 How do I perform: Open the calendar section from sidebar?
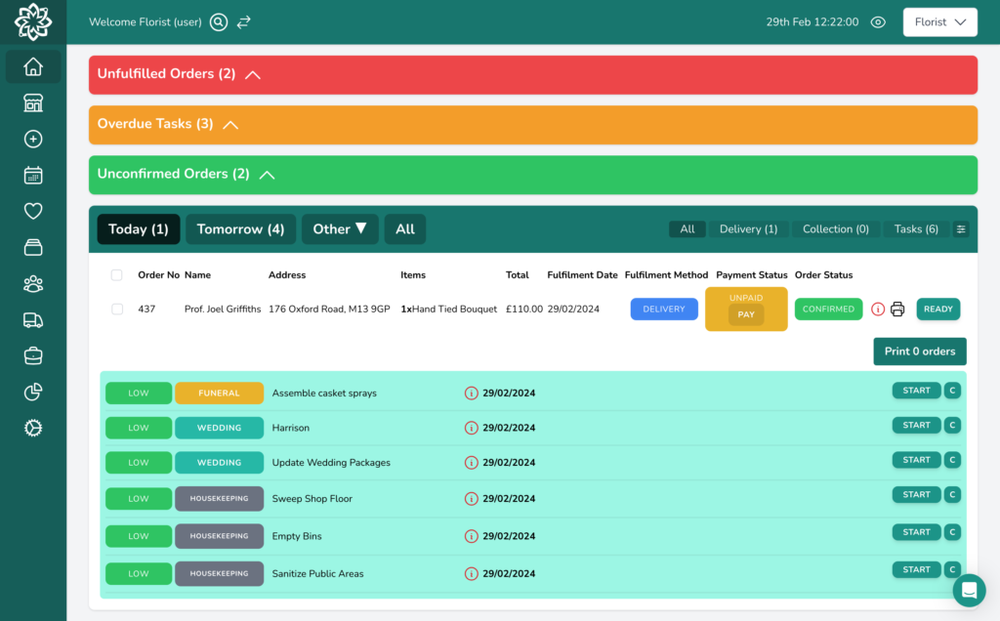[33, 175]
